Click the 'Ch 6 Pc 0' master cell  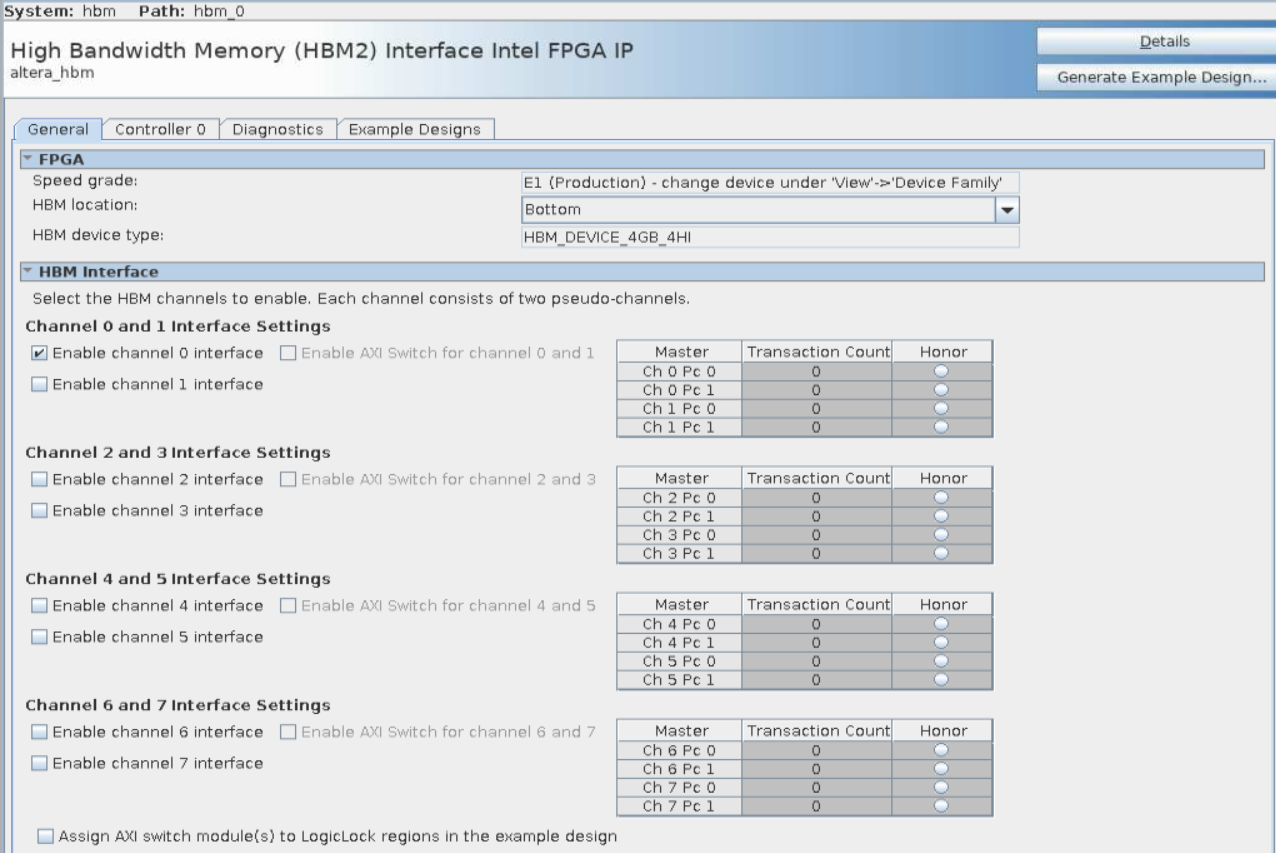pyautogui.click(x=680, y=749)
